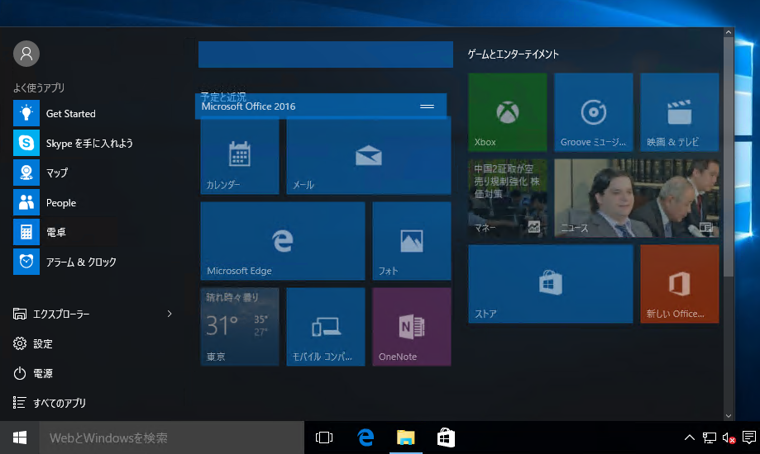Open Task View from the taskbar
Screen dimensions: 760x454
click(x=324, y=438)
